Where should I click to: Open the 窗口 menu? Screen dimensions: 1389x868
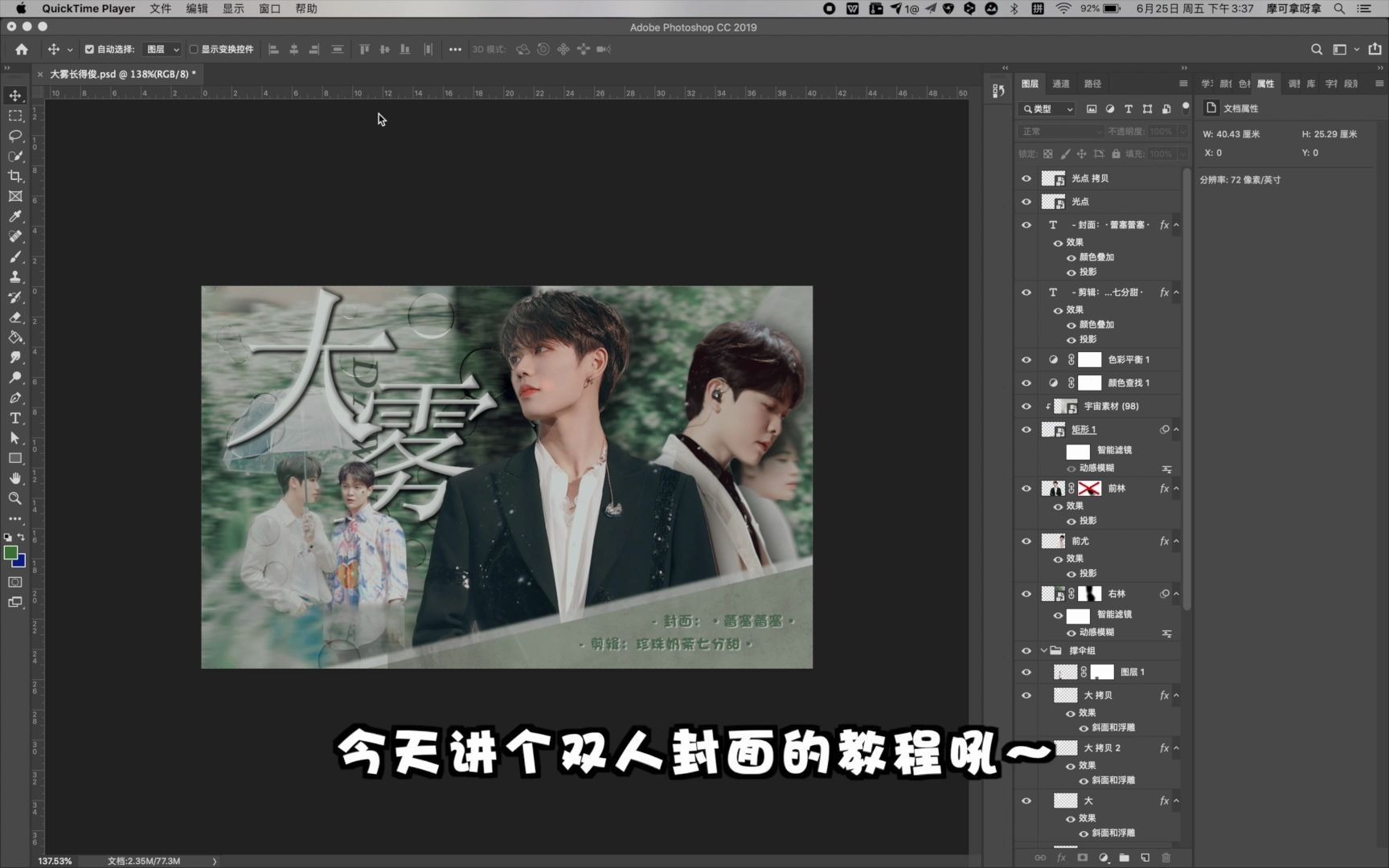270,9
